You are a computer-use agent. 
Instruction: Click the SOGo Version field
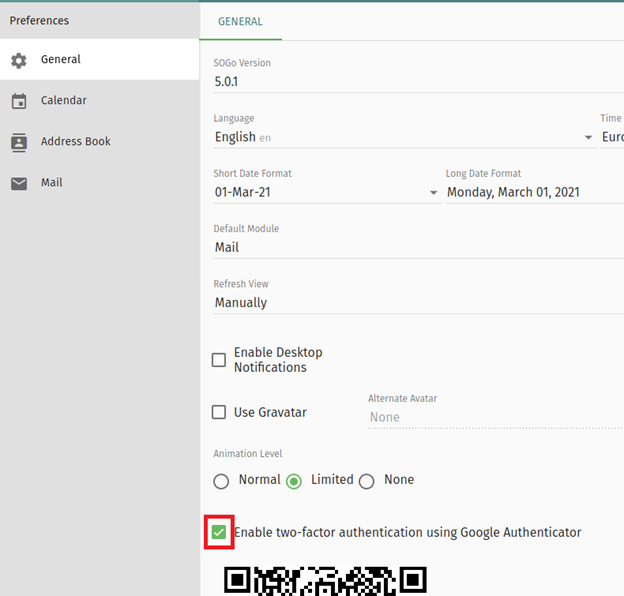coord(415,82)
